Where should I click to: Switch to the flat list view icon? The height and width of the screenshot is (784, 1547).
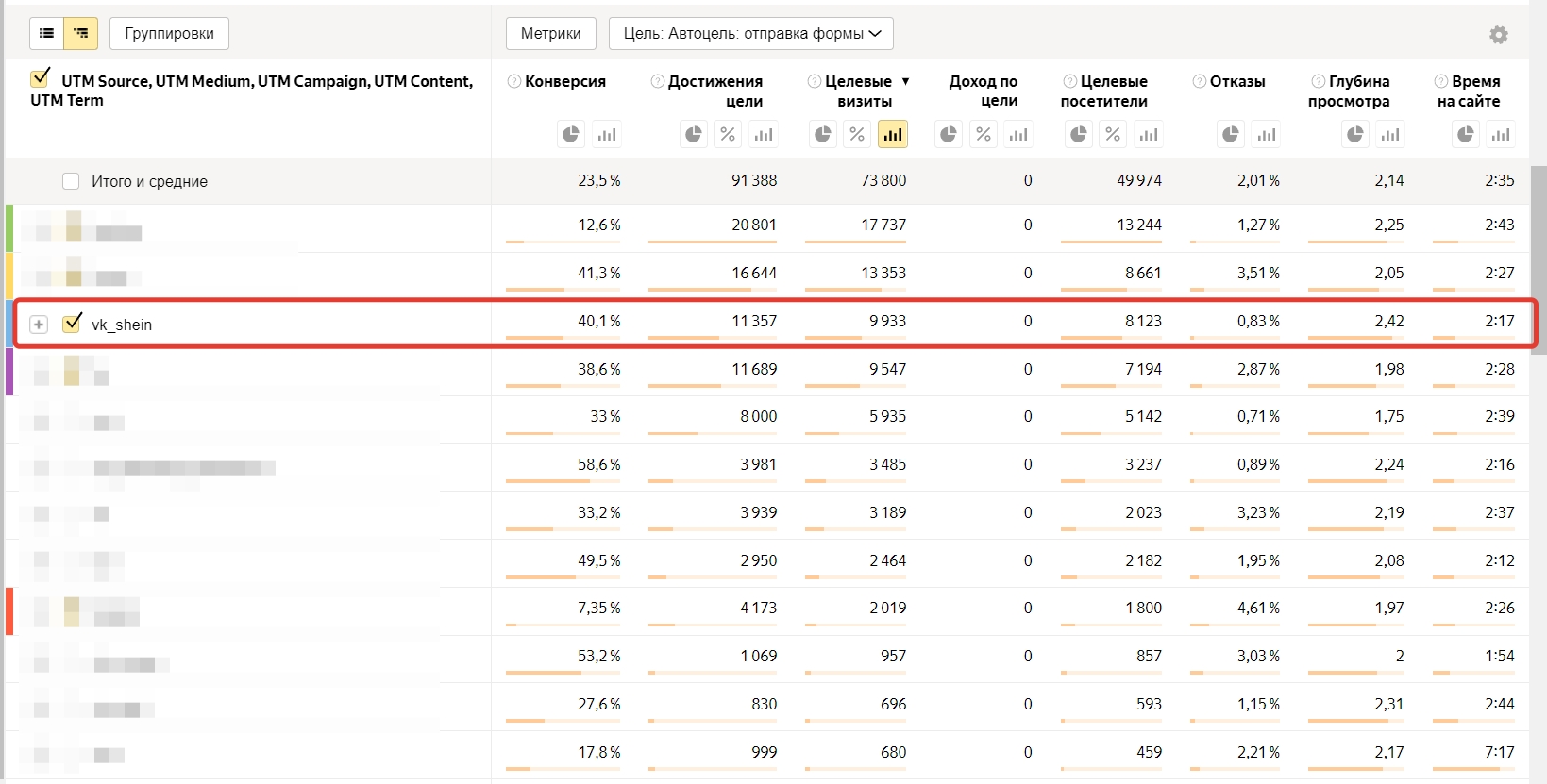[46, 33]
